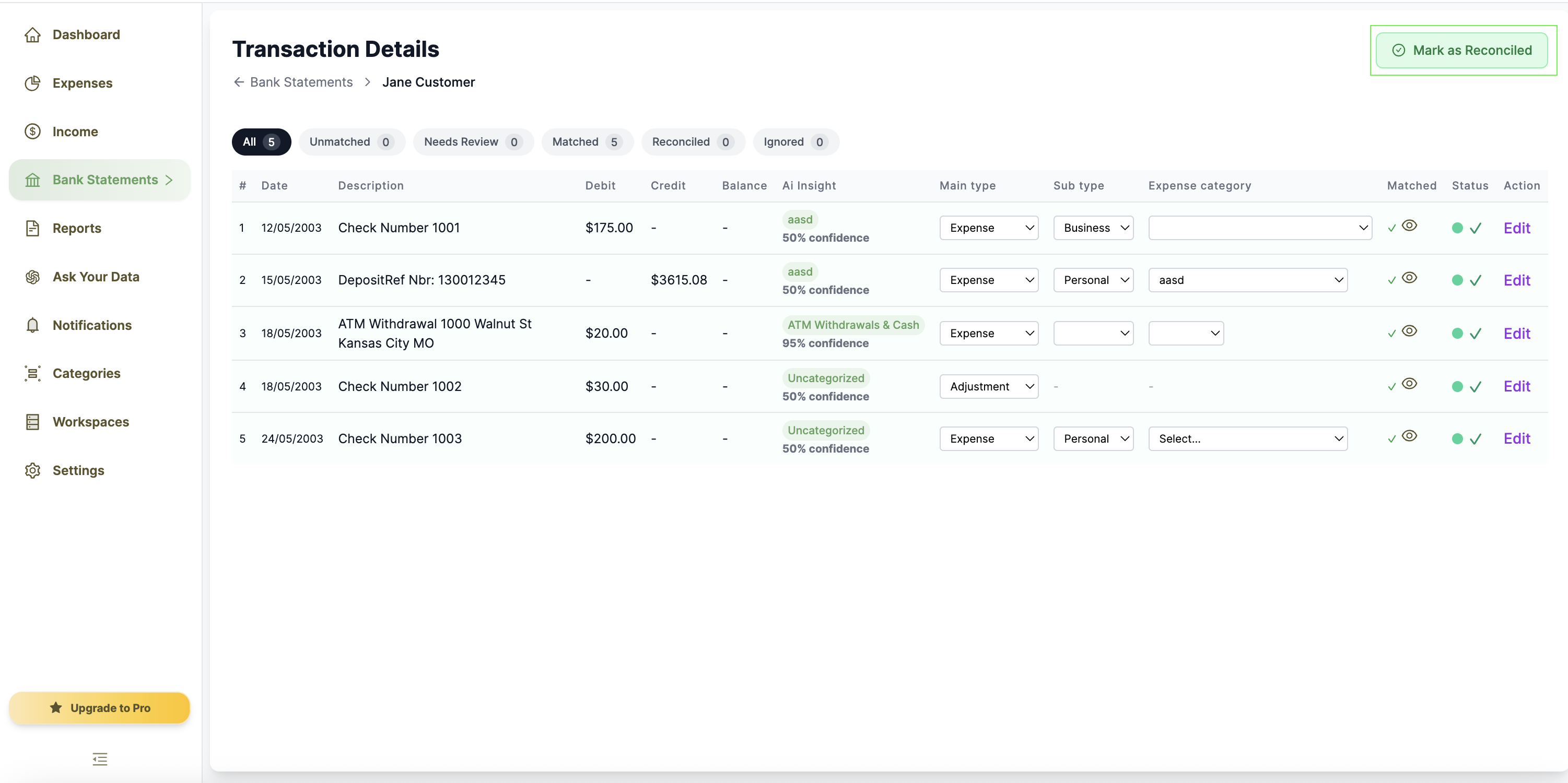Open Notifications bell icon
The image size is (1568, 783).
pyautogui.click(x=33, y=325)
